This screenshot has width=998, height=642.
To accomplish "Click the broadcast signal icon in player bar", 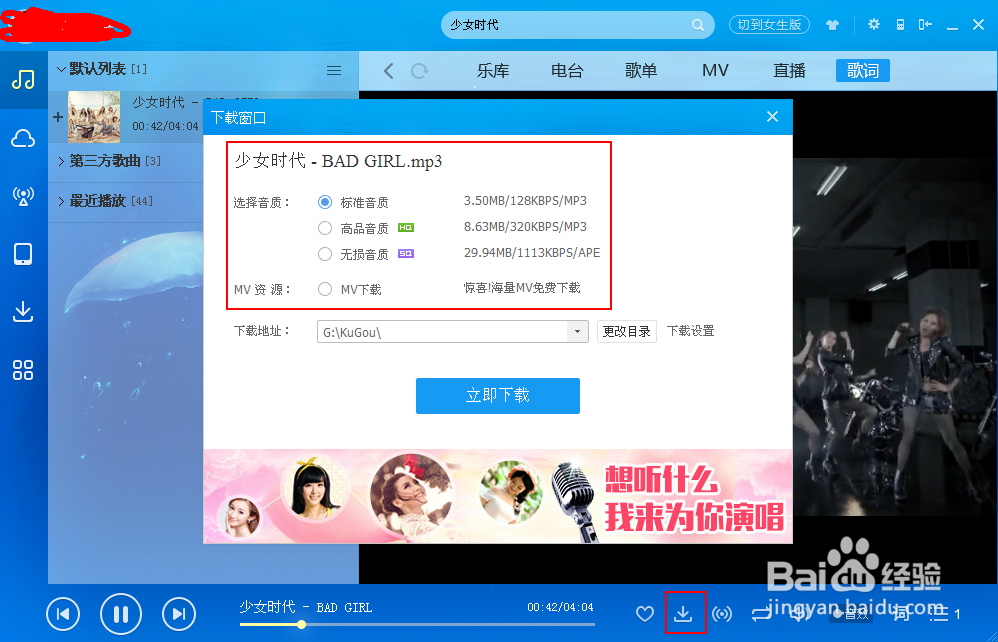I will pos(722,614).
